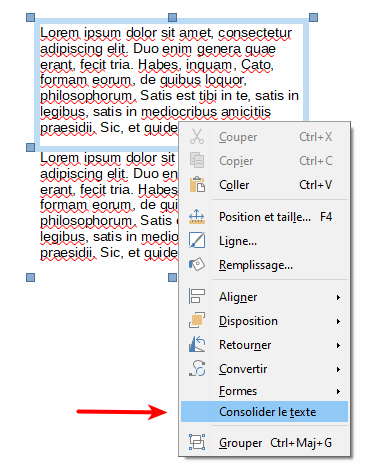Click the Ligne pen icon
The image size is (371, 475).
[x=197, y=241]
